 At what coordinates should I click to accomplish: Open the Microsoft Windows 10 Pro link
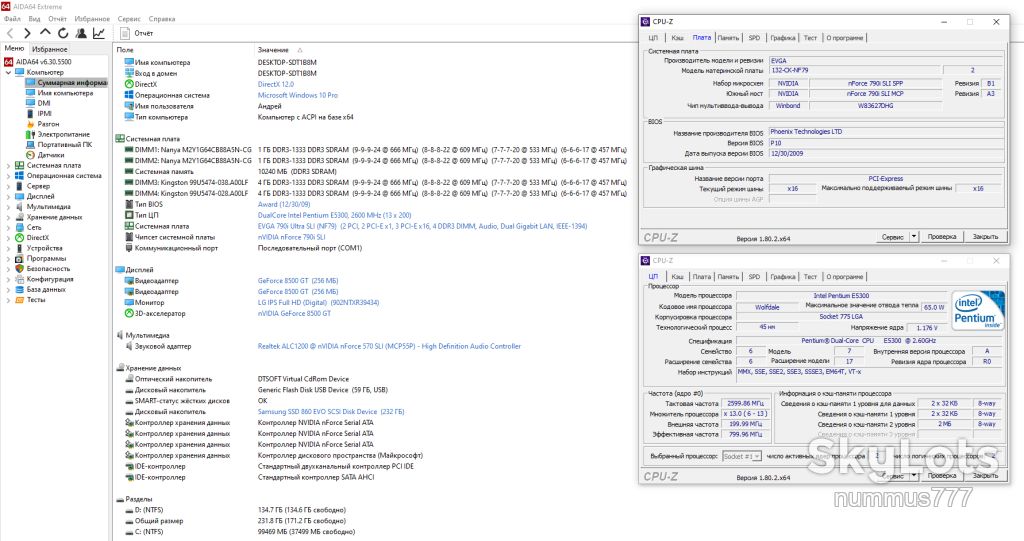click(298, 95)
